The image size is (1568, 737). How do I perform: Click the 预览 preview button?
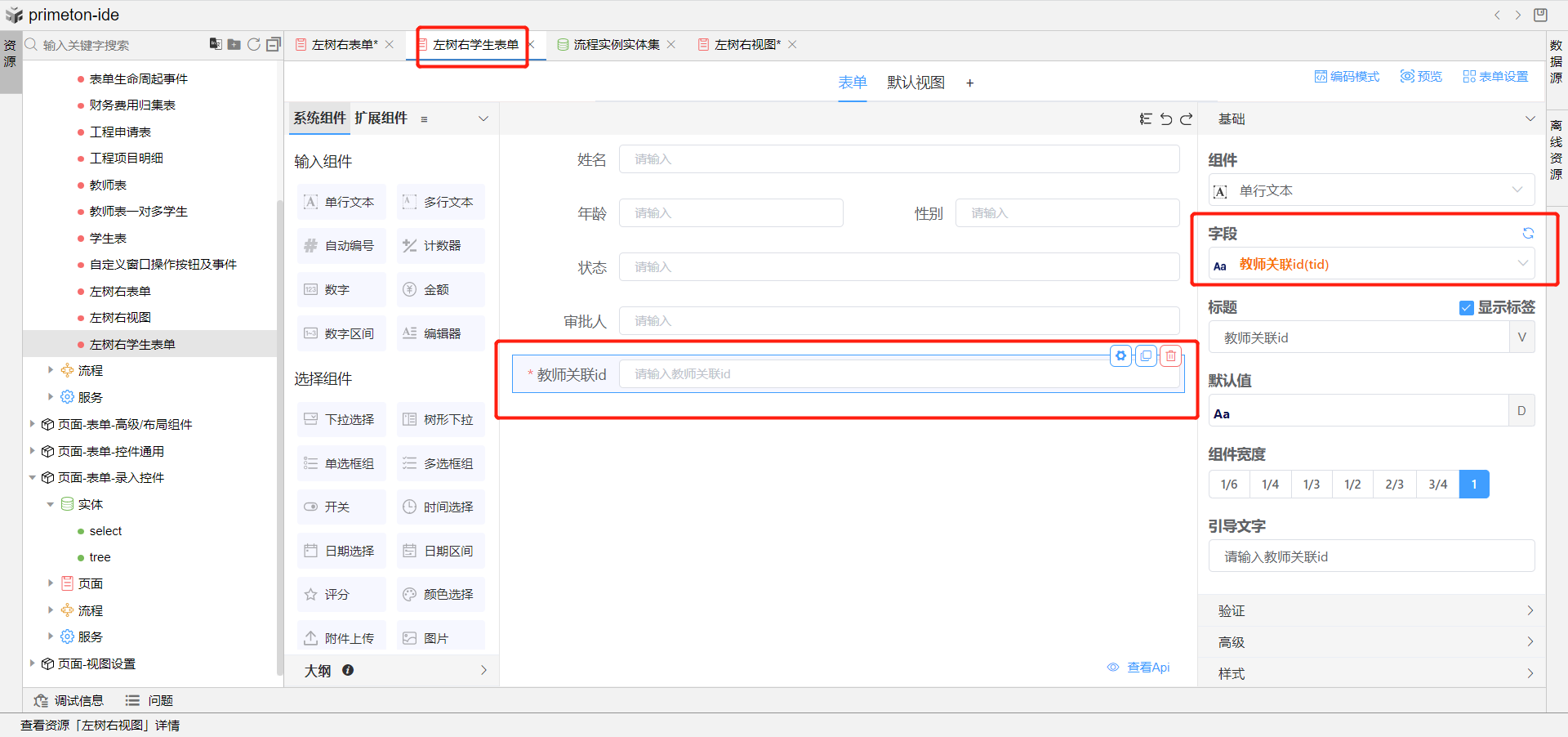click(x=1421, y=77)
